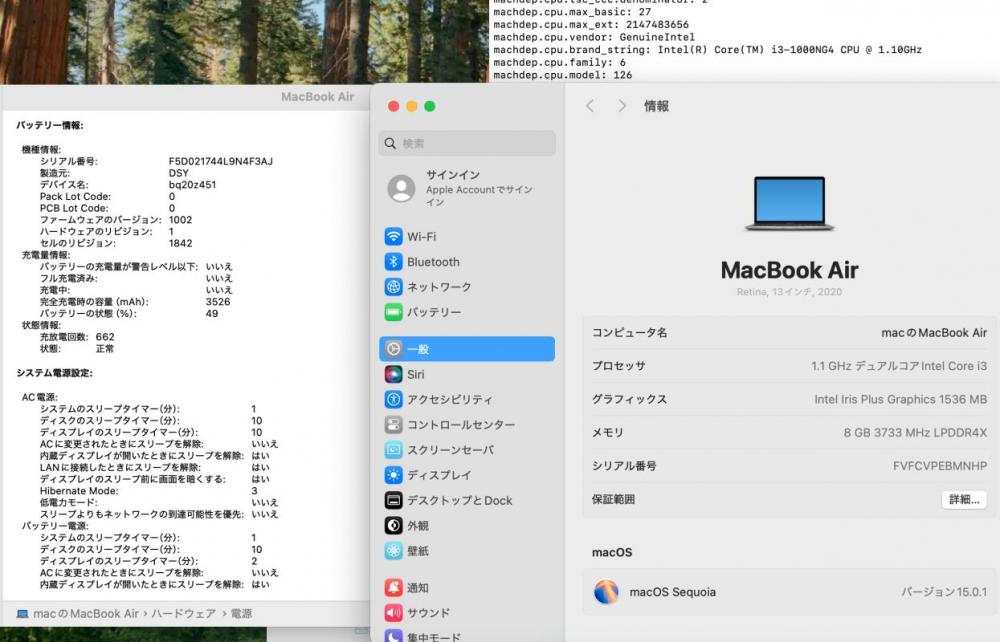Click the MacBook Air title of System Information window
Viewport: 1000px width, 642px height.
click(318, 97)
